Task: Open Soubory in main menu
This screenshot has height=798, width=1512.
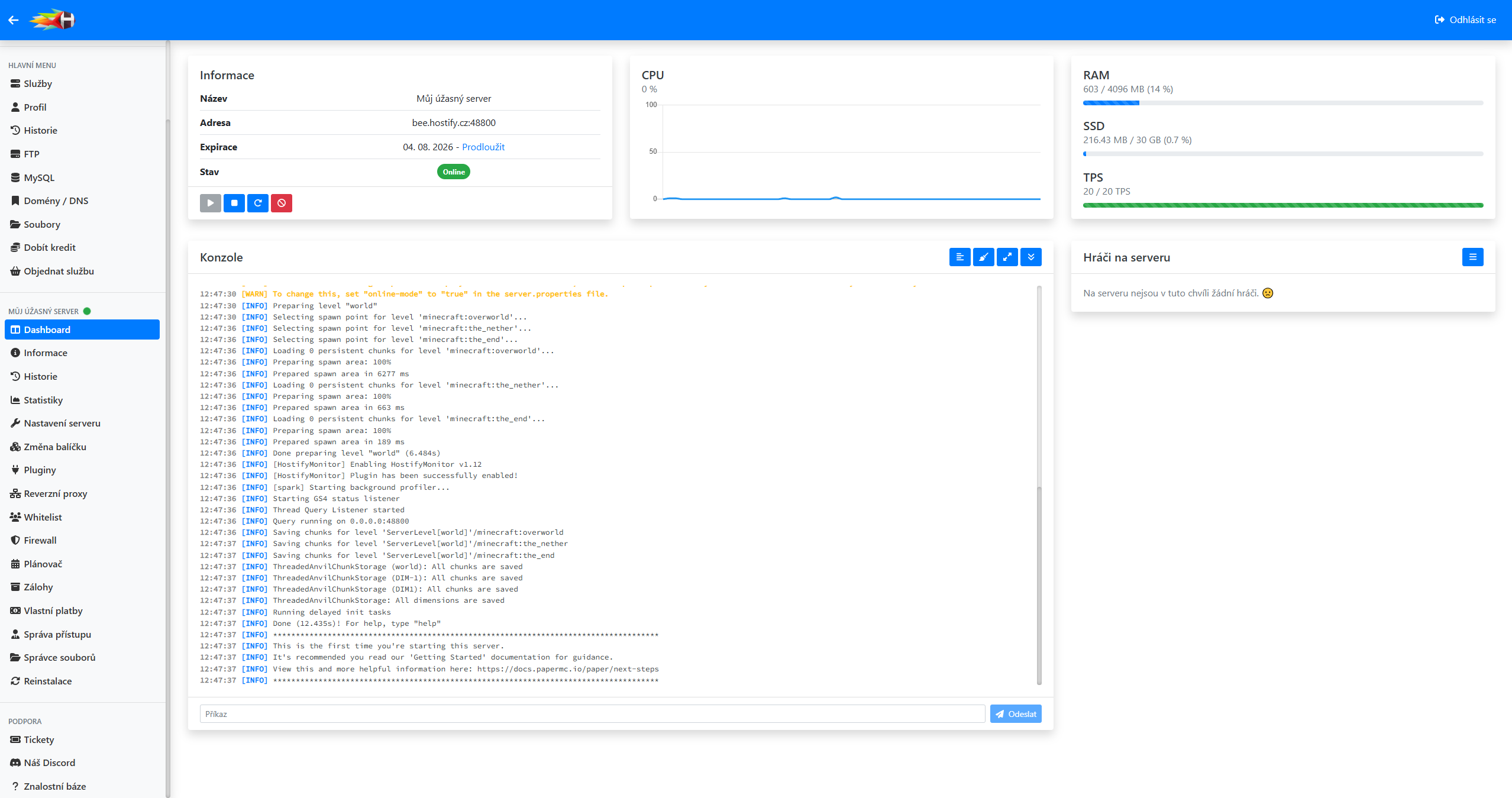Action: pyautogui.click(x=82, y=224)
